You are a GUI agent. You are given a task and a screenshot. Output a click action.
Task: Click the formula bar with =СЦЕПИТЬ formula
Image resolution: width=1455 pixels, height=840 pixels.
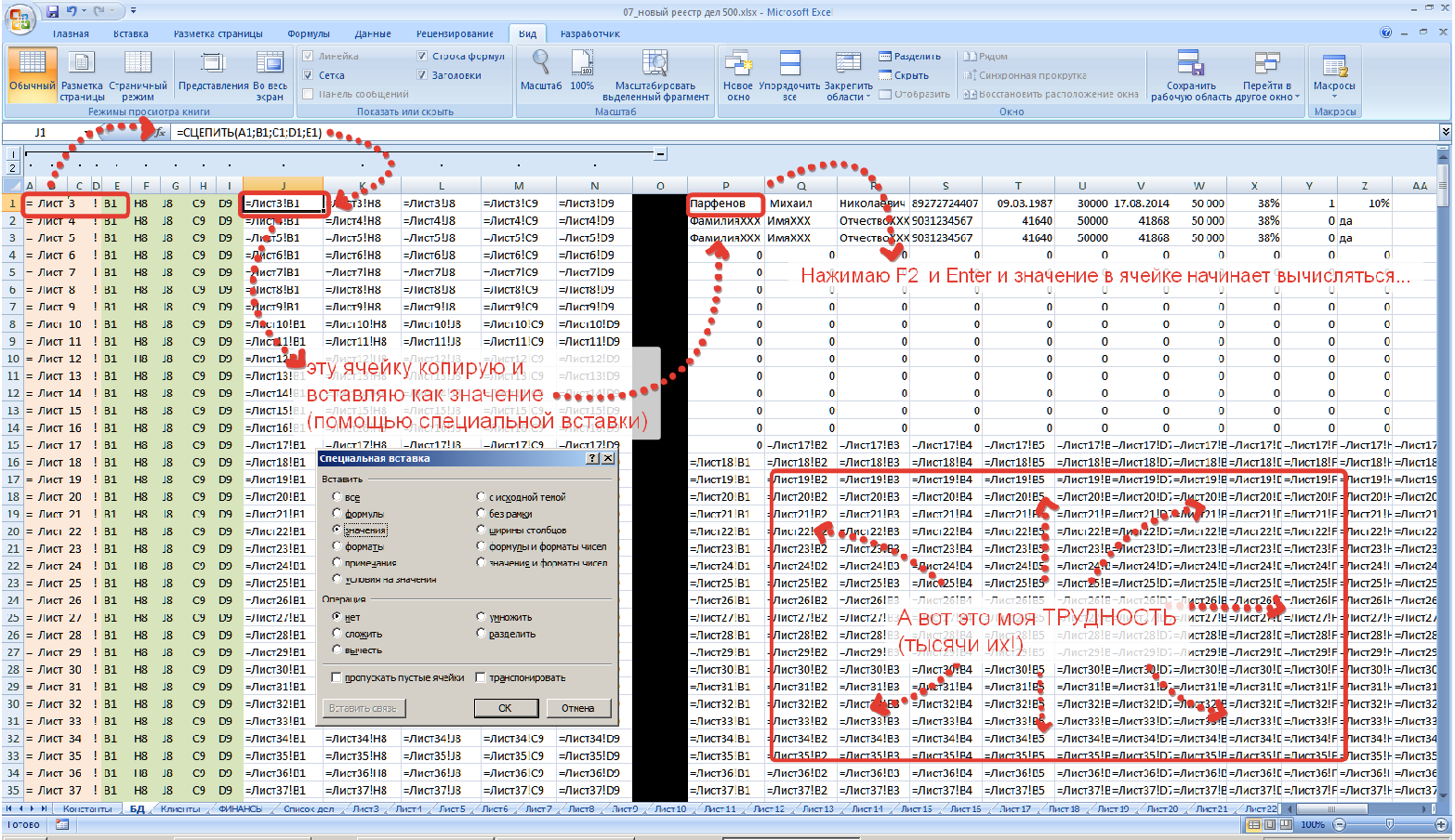(805, 133)
